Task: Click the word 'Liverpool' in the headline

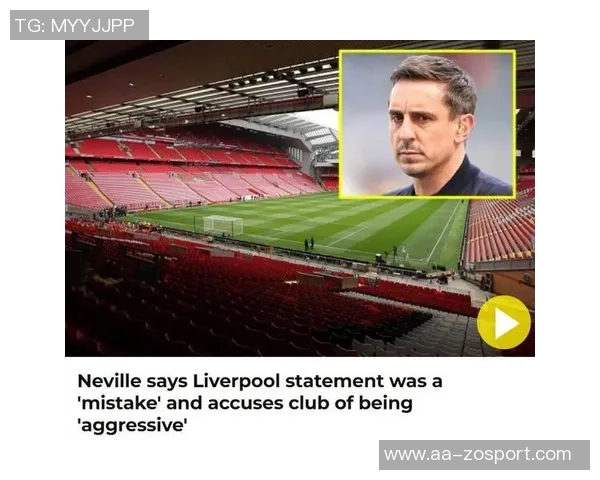Action: (236, 382)
